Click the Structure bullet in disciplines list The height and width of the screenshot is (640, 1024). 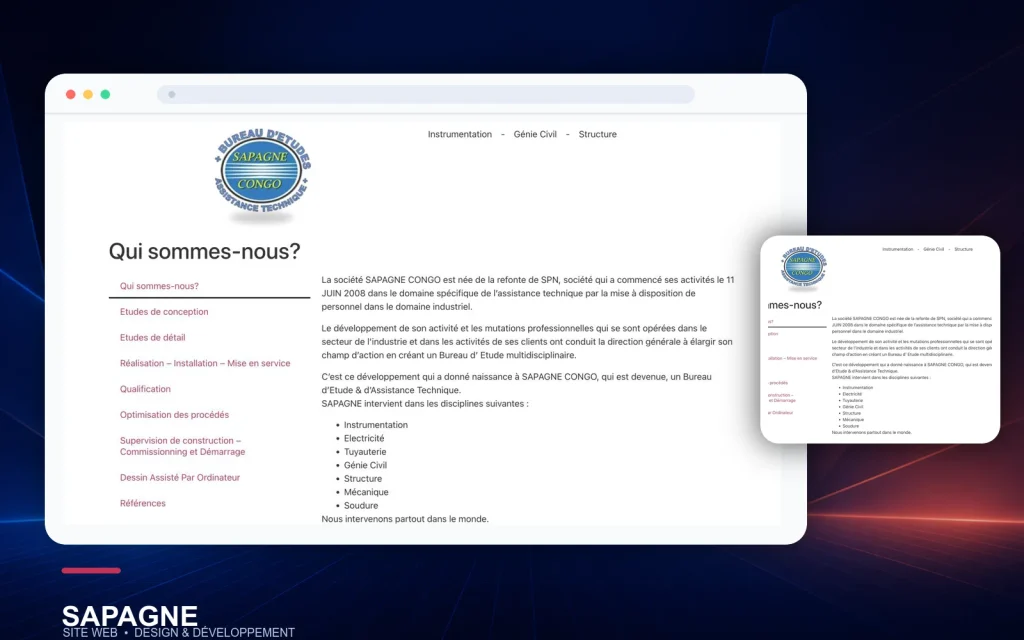tap(363, 479)
